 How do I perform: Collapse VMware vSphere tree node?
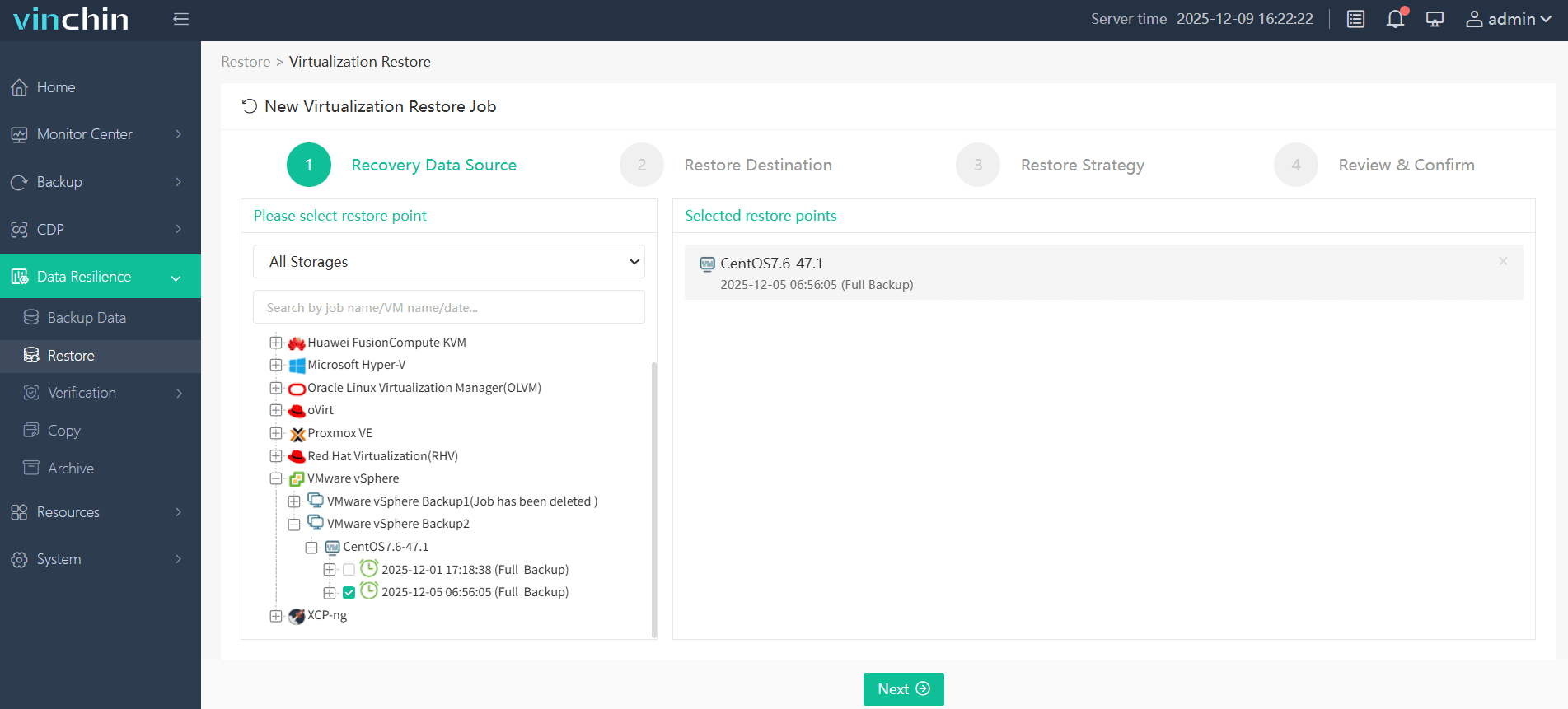(276, 478)
